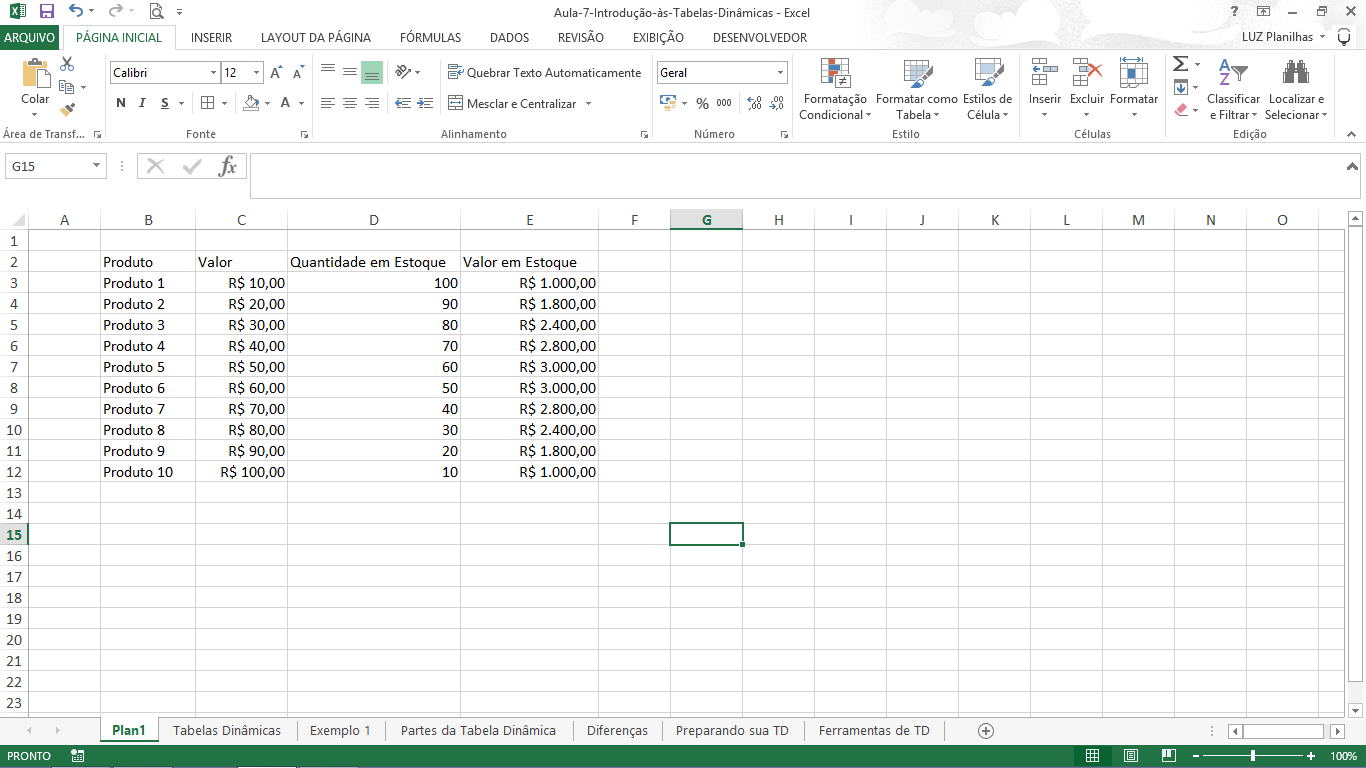1366x768 pixels.
Task: Open the Calibri font dropdown
Action: [x=214, y=72]
